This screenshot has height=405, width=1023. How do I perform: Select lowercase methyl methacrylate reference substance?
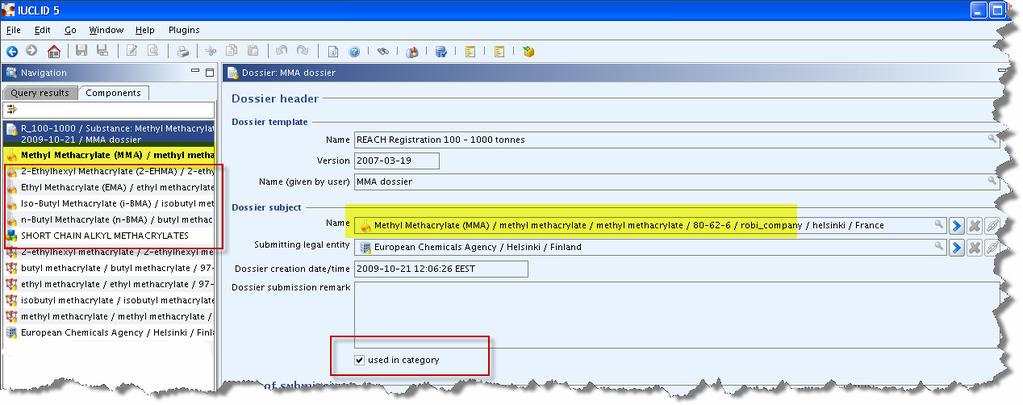[109, 316]
